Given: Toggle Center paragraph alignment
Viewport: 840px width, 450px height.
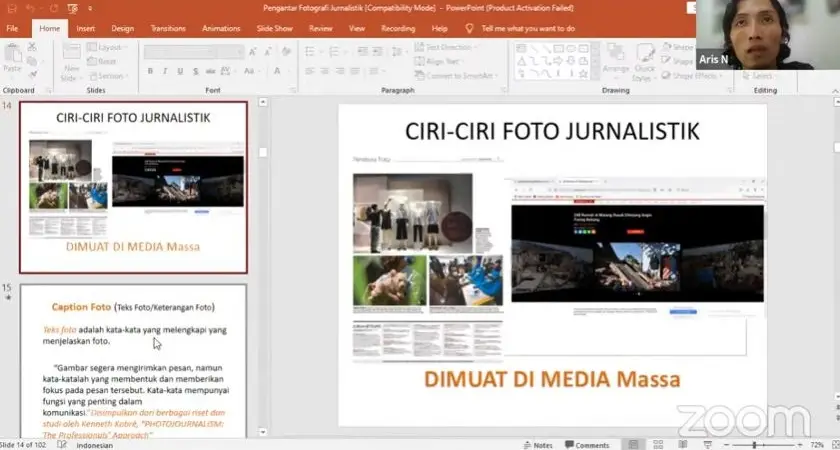Looking at the screenshot, I should coord(324,71).
